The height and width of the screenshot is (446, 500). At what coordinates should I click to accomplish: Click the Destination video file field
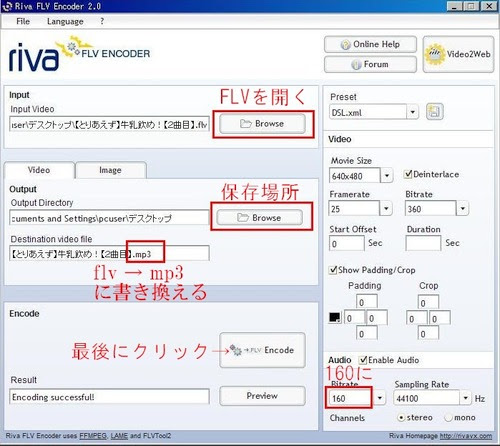109,254
